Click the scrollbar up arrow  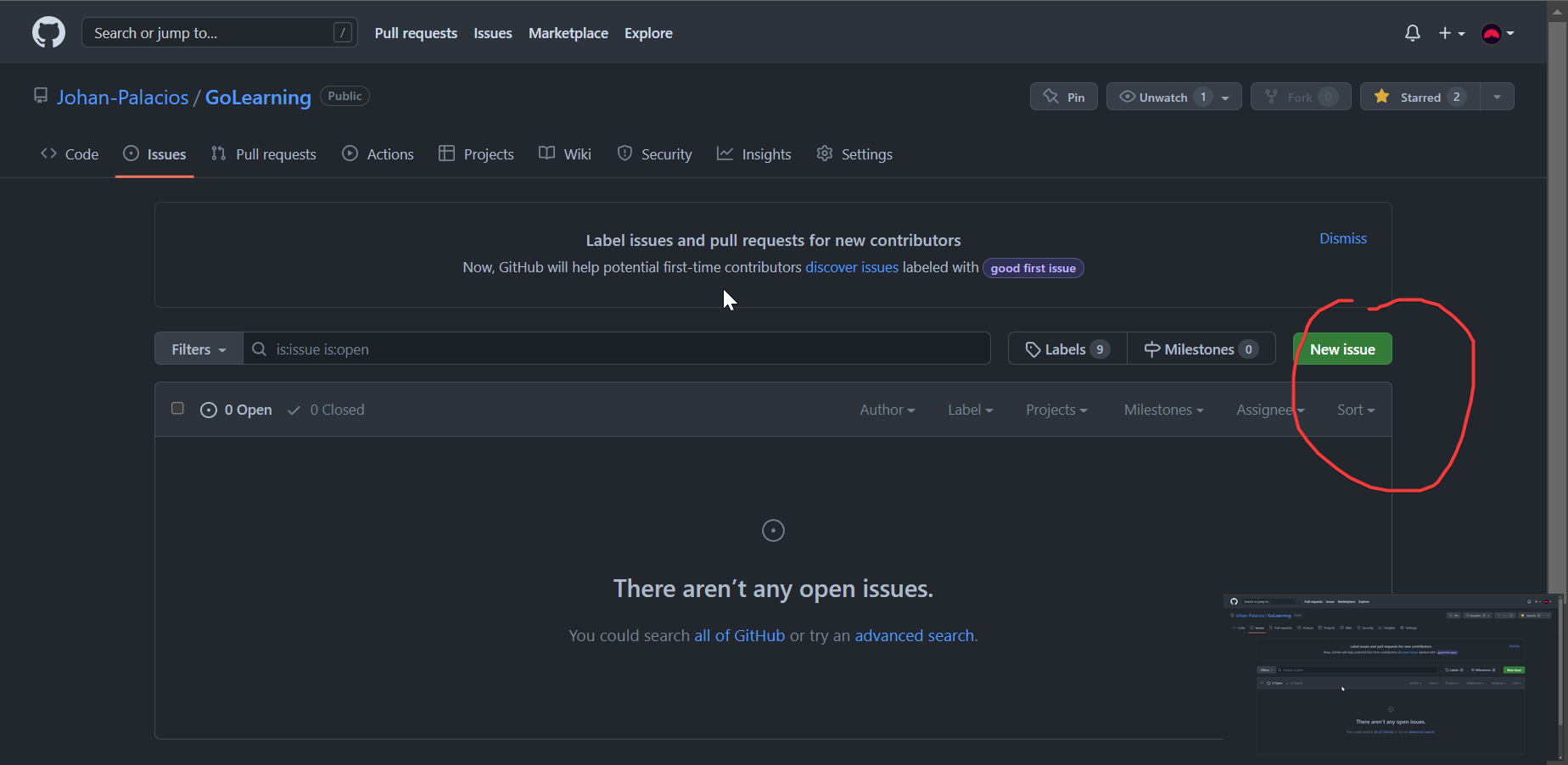[x=1557, y=11]
